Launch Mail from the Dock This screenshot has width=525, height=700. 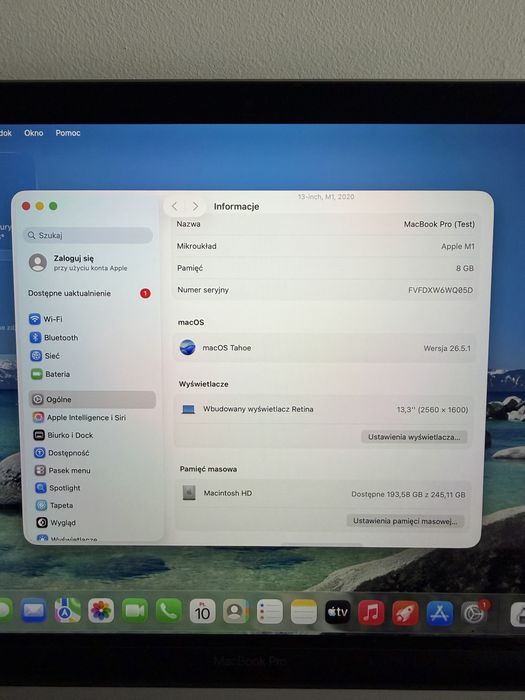(x=34, y=610)
